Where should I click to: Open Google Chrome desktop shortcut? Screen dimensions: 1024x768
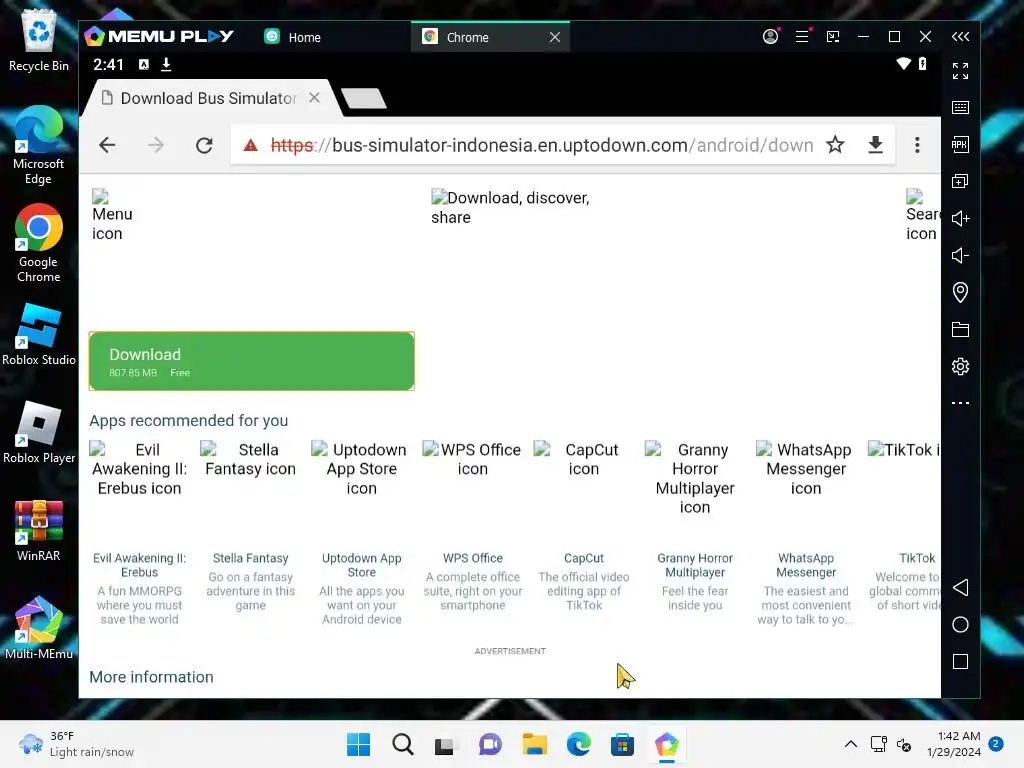pos(39,244)
